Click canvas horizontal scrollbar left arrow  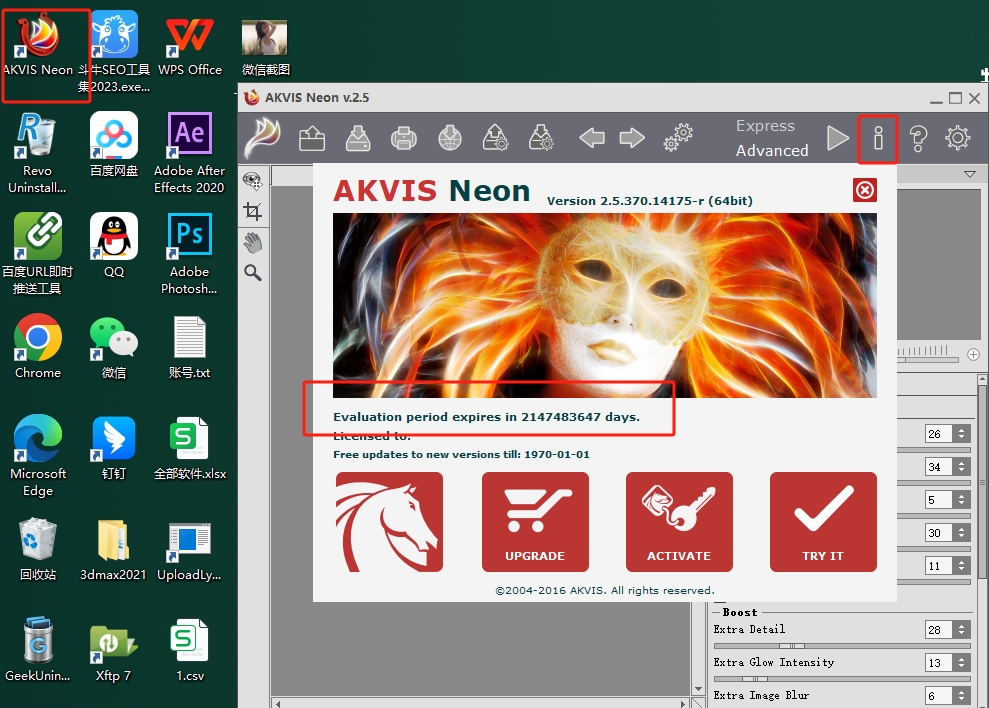(x=278, y=703)
